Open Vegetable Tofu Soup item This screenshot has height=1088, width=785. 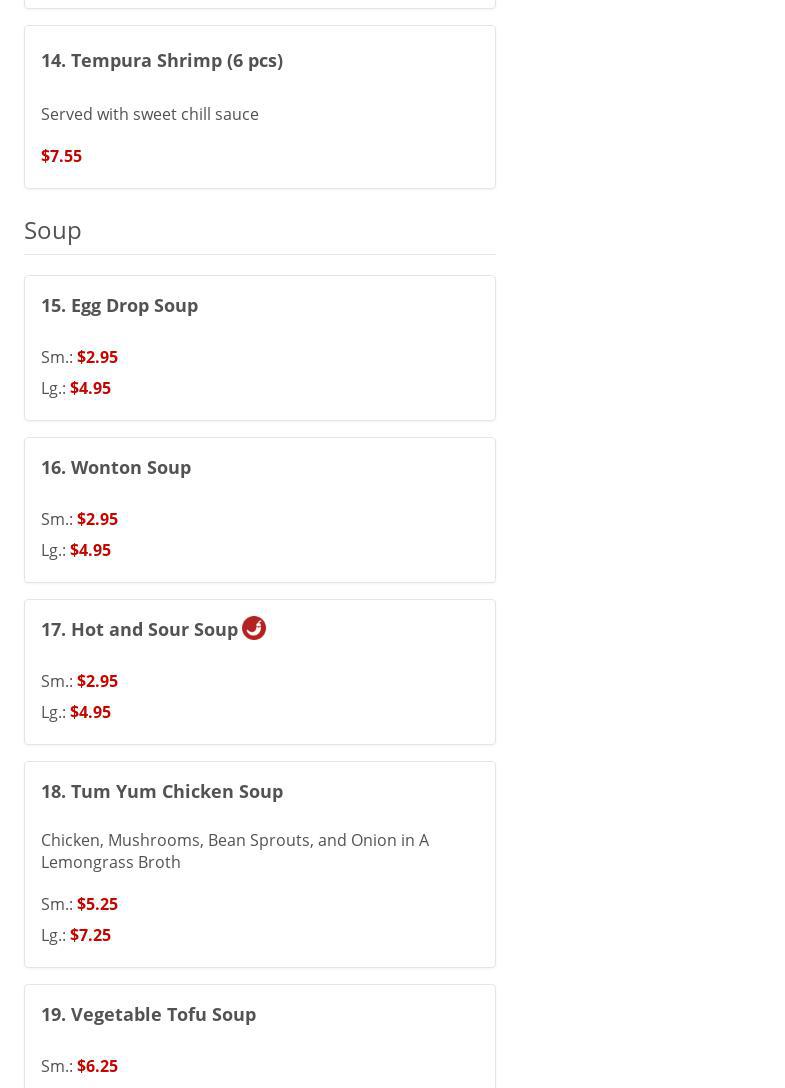(148, 1014)
